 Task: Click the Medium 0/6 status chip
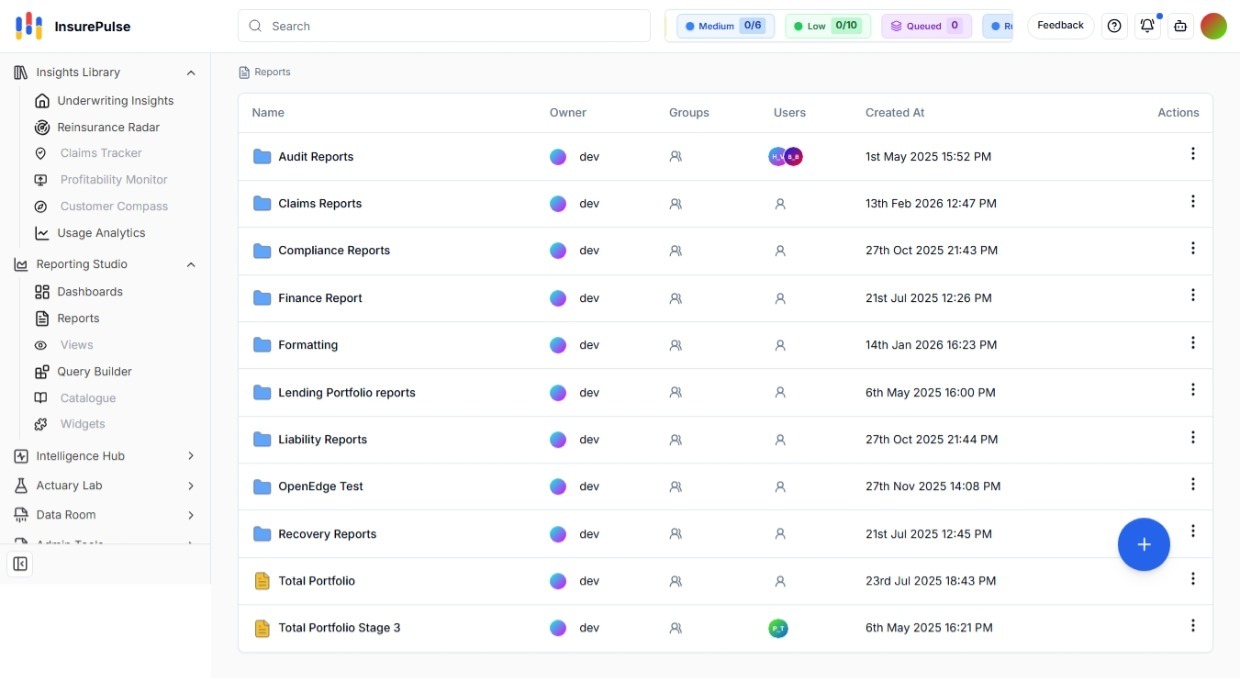click(727, 26)
